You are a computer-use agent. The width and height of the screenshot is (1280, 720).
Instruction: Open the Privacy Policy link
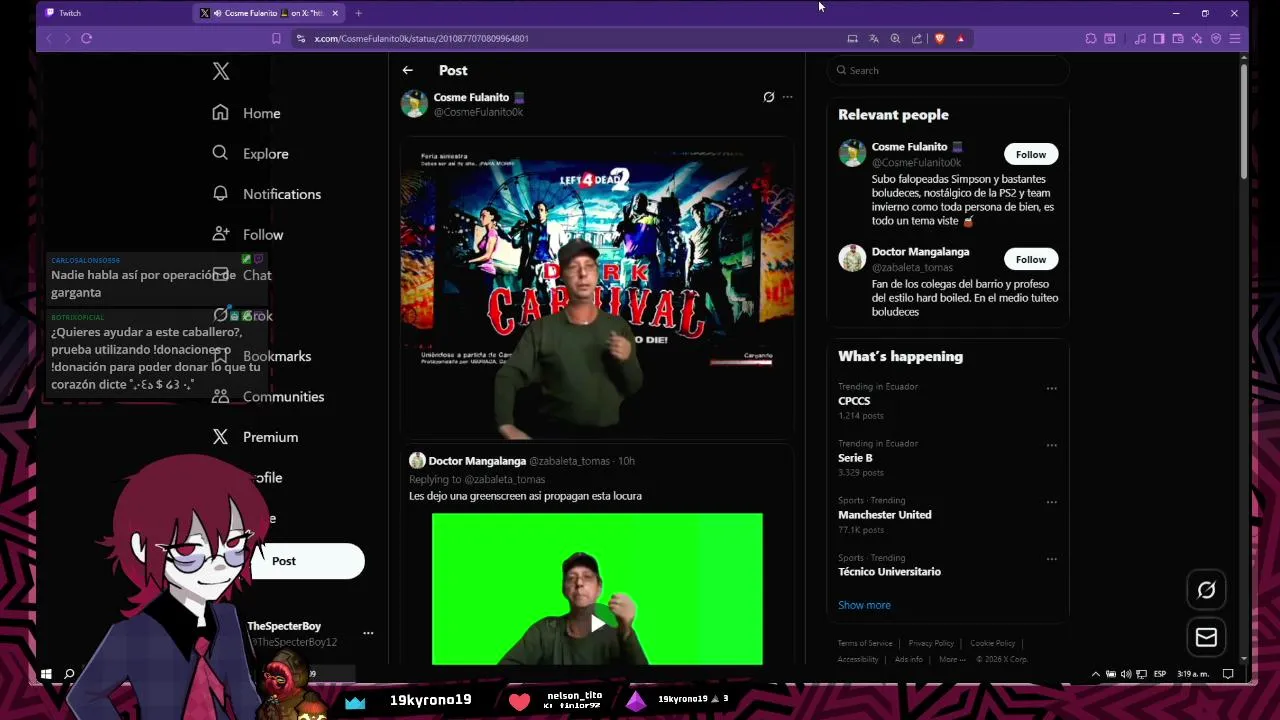(x=931, y=643)
